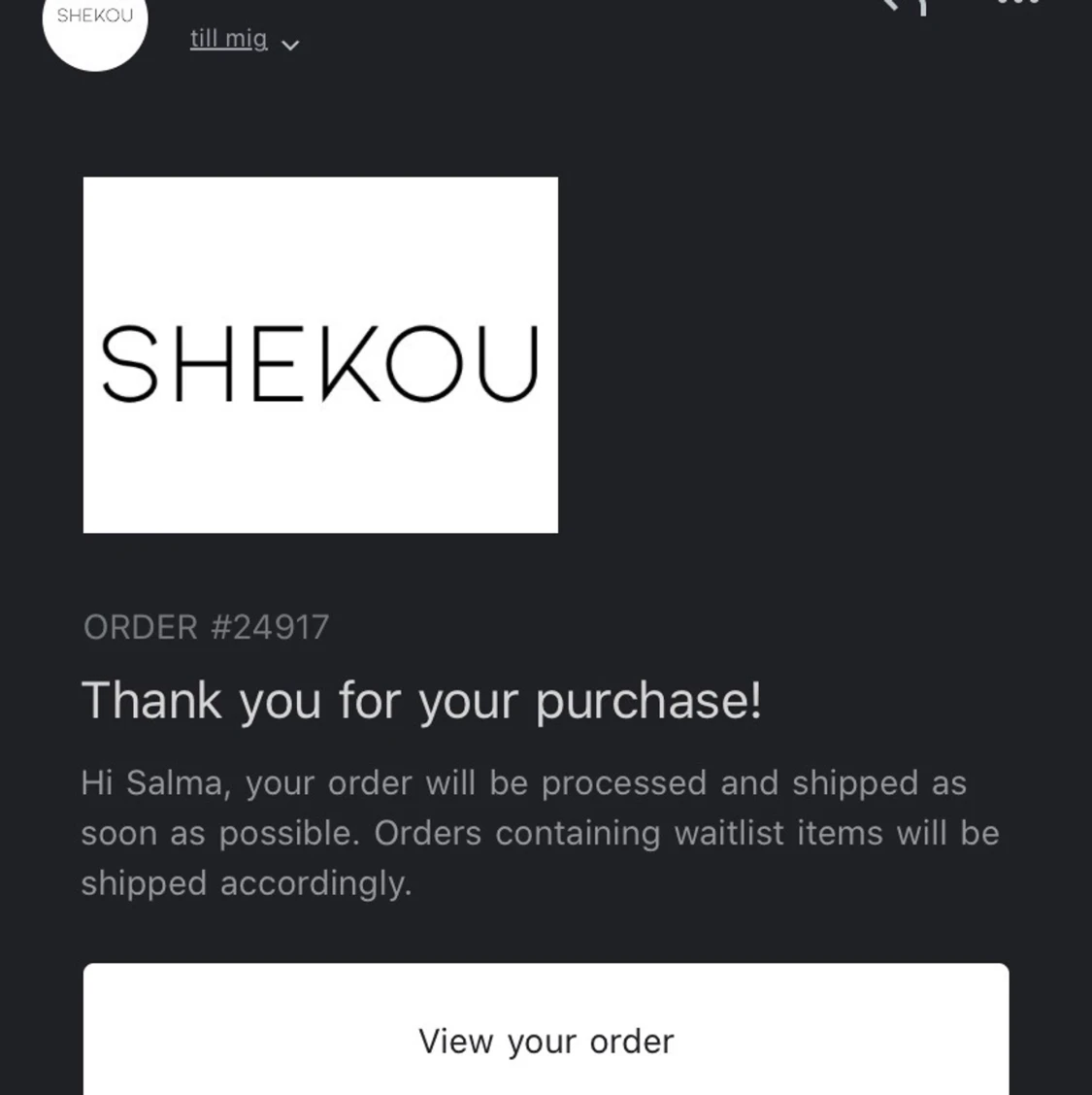Viewport: 1092px width, 1095px height.
Task: Tap the order number "#24917"
Action: coord(269,627)
